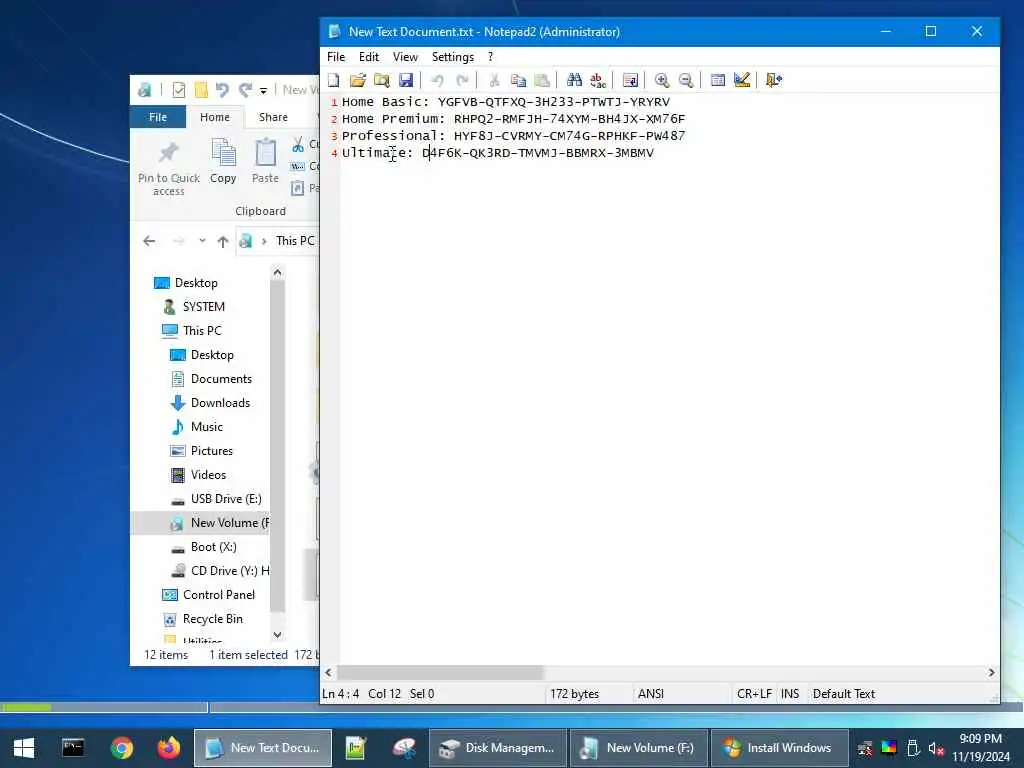1024x768 pixels.
Task: Open the Notepad2 File menu
Action: 336,57
